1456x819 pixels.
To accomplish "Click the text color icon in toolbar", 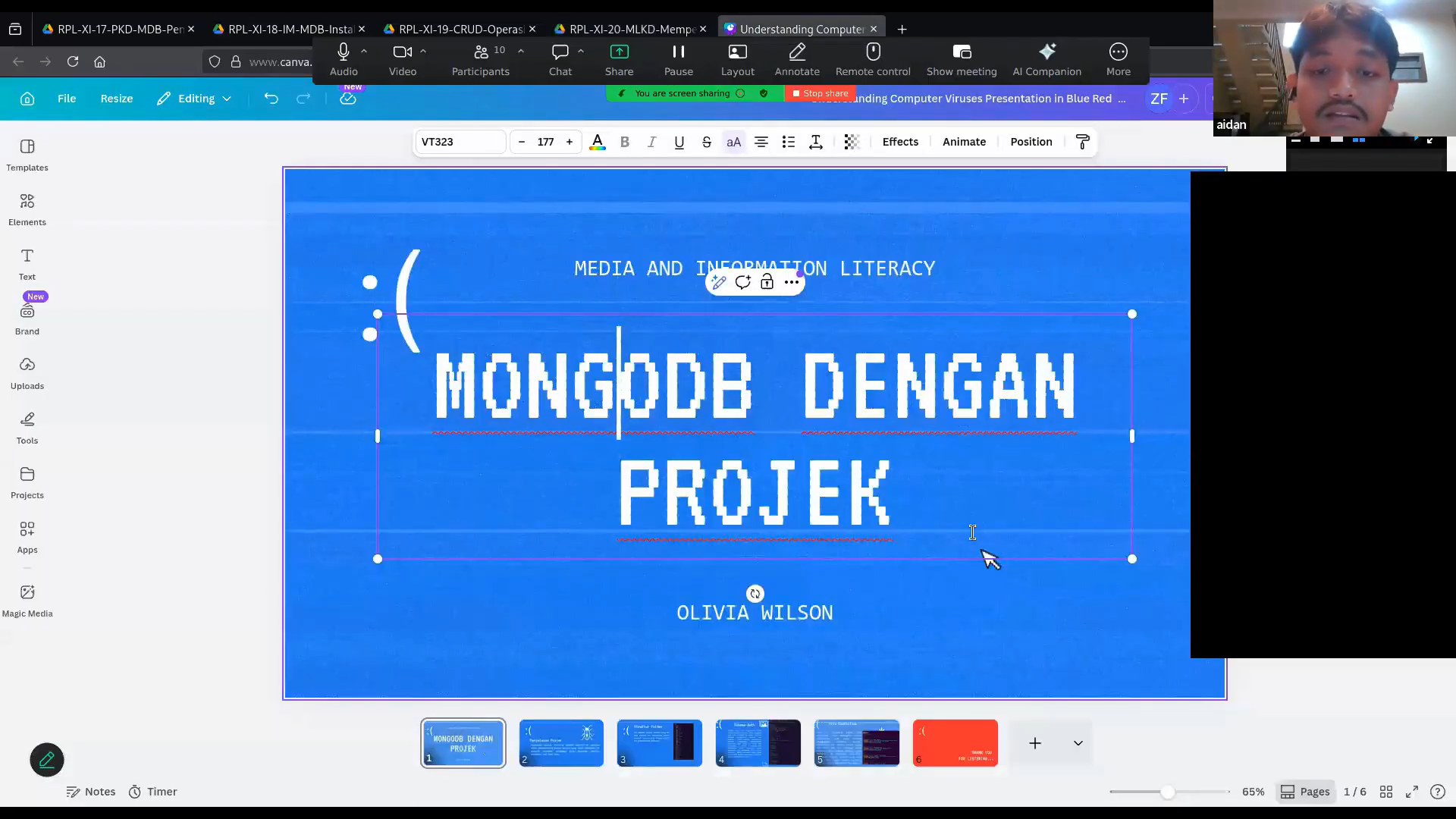I will click(x=598, y=142).
